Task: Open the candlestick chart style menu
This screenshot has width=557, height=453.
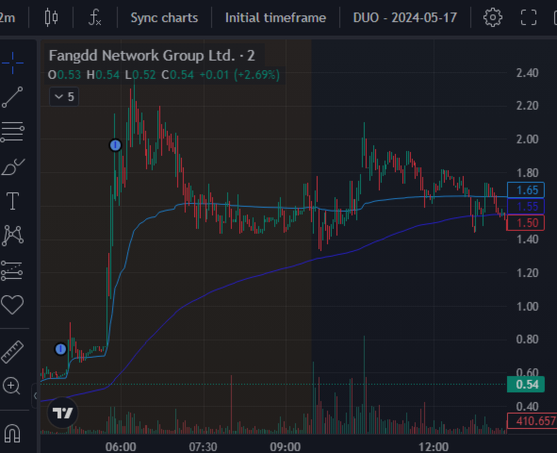Action: tap(51, 17)
